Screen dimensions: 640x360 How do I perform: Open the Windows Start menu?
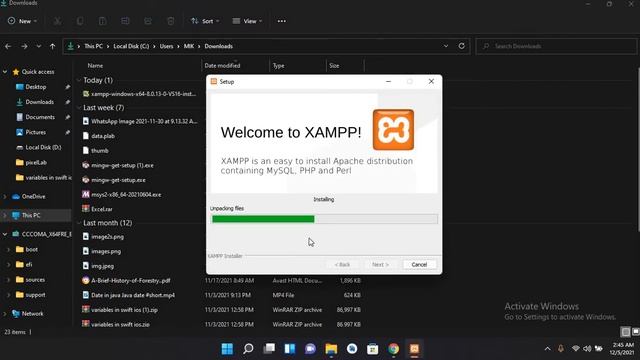pos(227,349)
